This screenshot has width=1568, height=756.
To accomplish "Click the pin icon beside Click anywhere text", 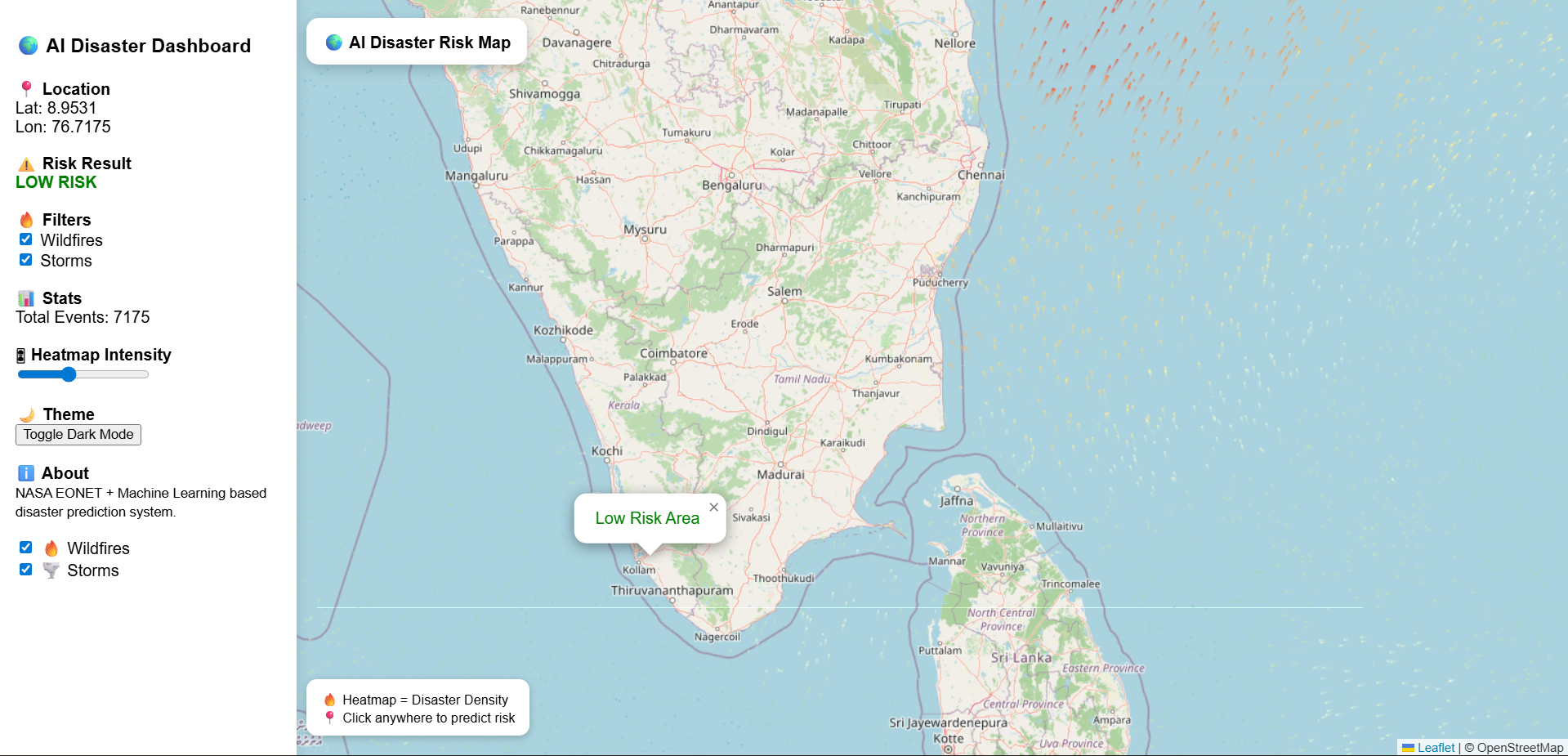I will click(x=330, y=718).
